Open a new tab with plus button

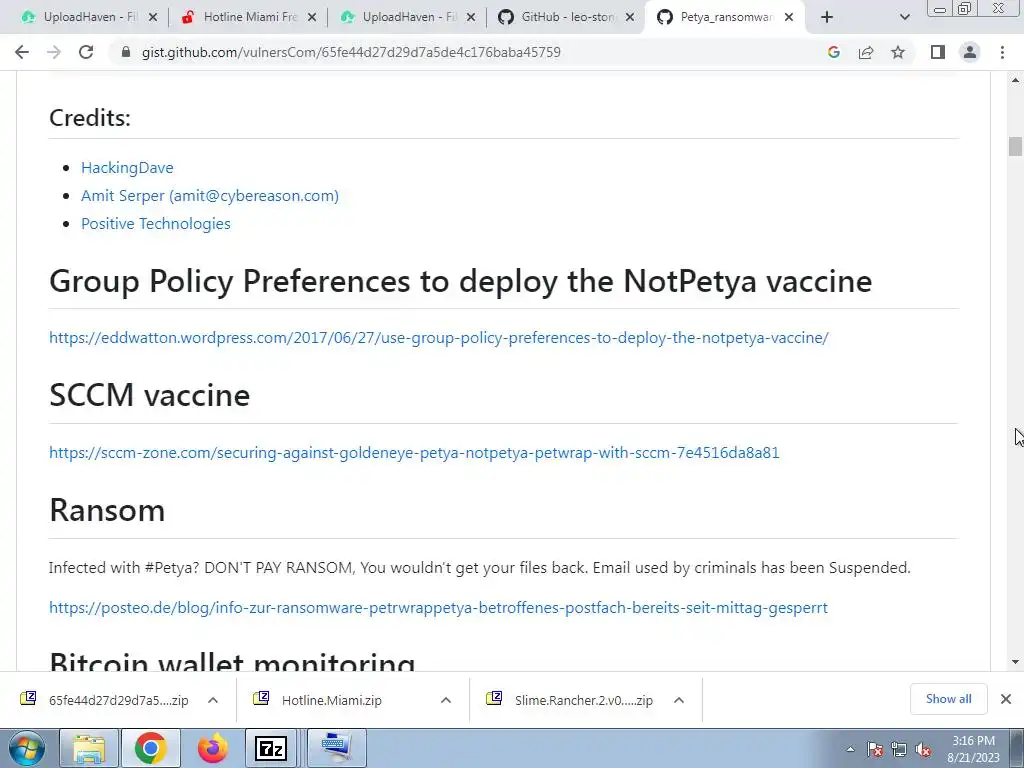(827, 17)
